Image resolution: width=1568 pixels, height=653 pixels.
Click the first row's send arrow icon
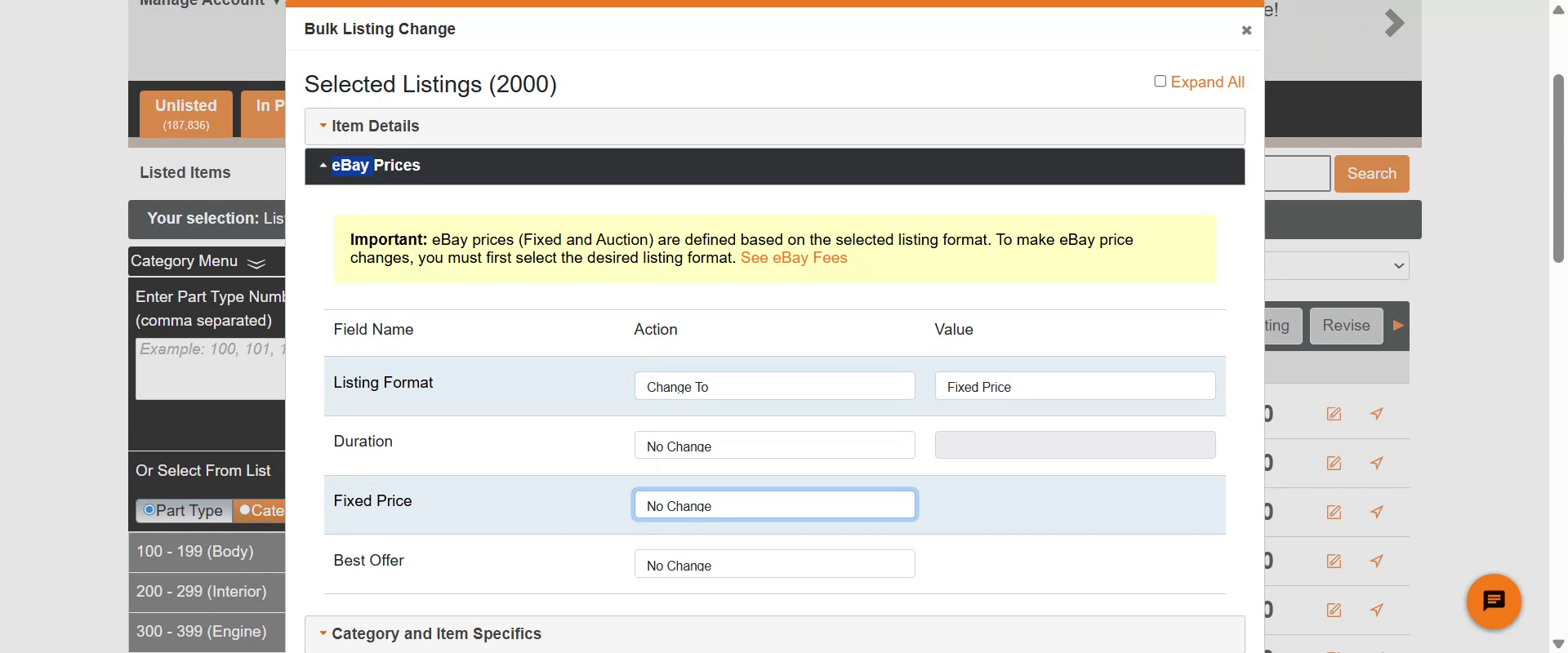coord(1377,414)
